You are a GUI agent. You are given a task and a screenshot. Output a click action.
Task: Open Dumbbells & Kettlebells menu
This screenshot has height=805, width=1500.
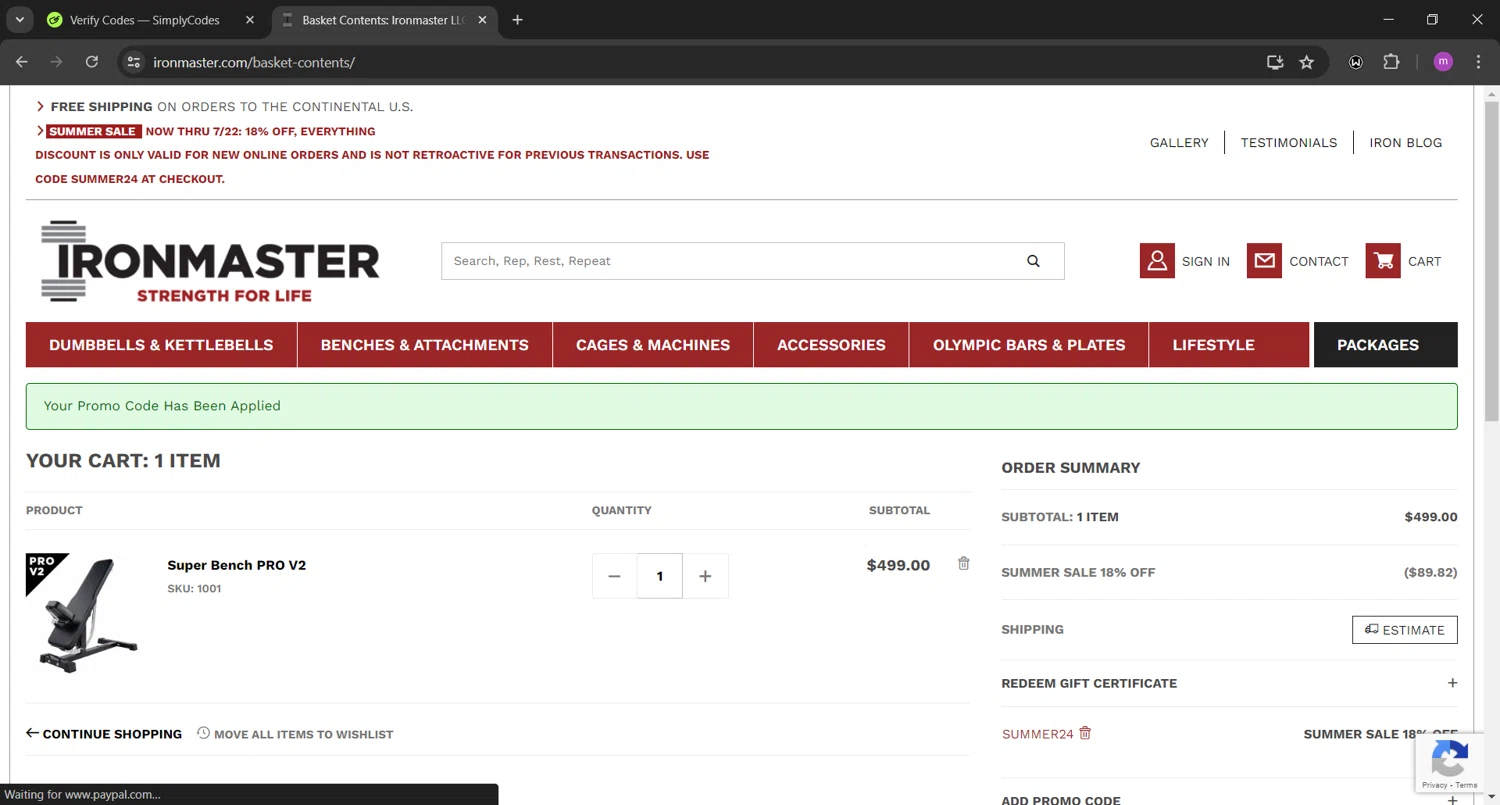[161, 345]
